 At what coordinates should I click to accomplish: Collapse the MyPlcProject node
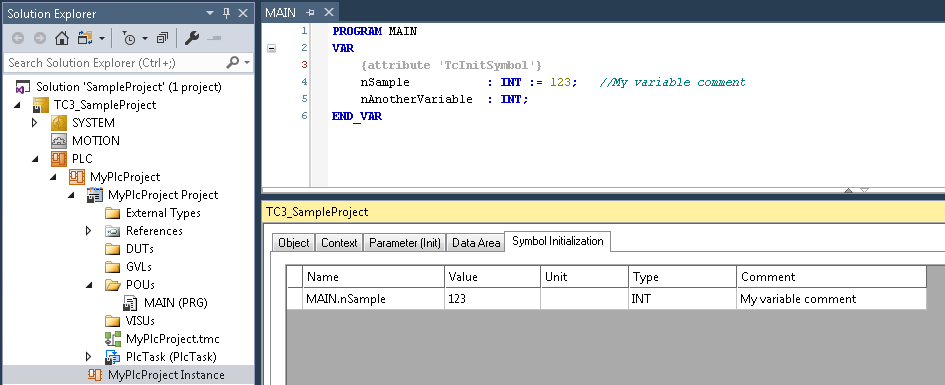52,177
